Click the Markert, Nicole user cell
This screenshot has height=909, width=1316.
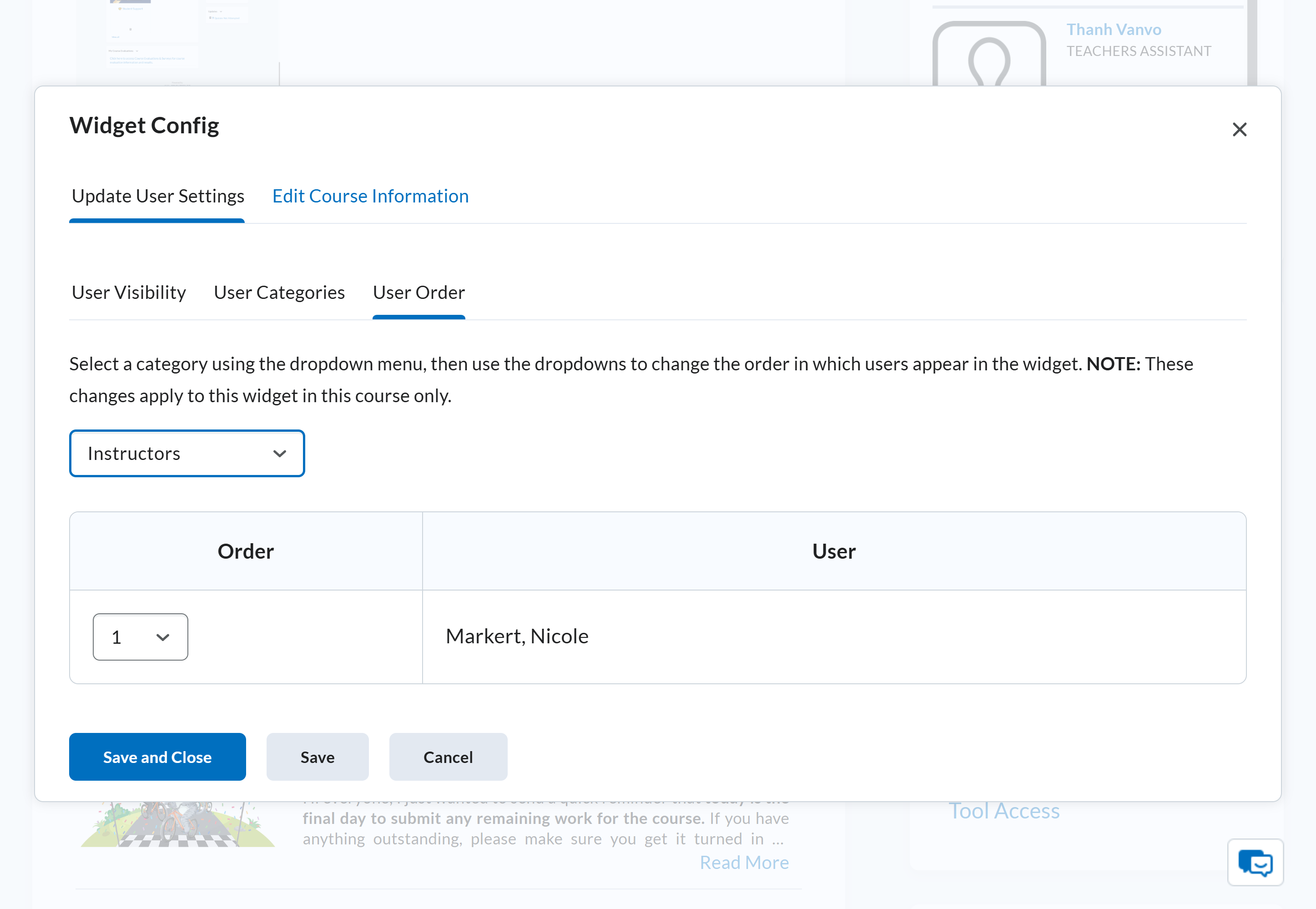pyautogui.click(x=834, y=637)
